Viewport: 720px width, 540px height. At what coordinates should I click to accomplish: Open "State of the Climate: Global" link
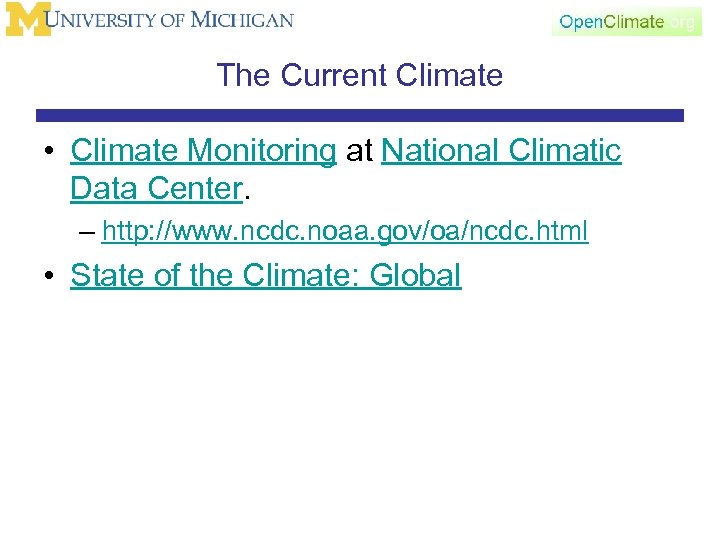[x=265, y=275]
